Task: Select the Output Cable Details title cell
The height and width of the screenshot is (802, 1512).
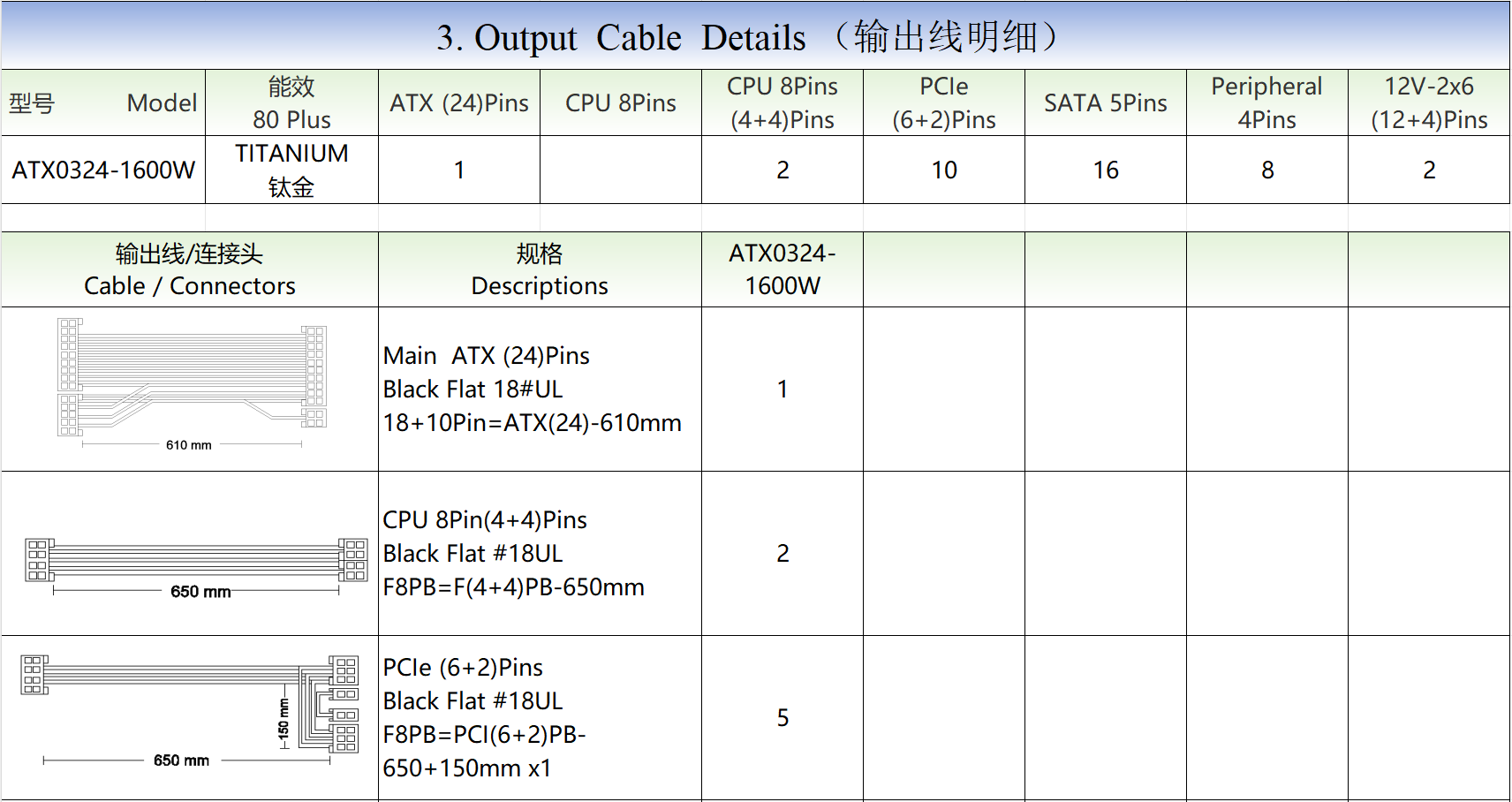Action: pyautogui.click(x=754, y=37)
